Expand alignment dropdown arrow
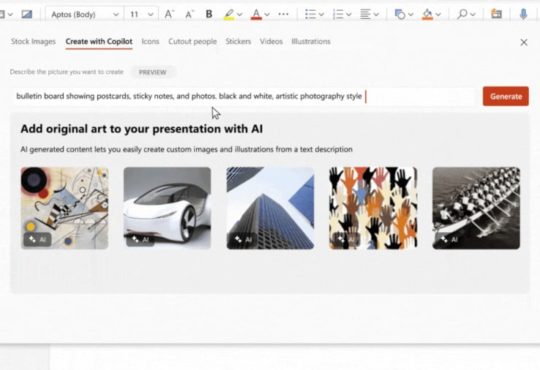The width and height of the screenshot is (540, 370). 376,14
